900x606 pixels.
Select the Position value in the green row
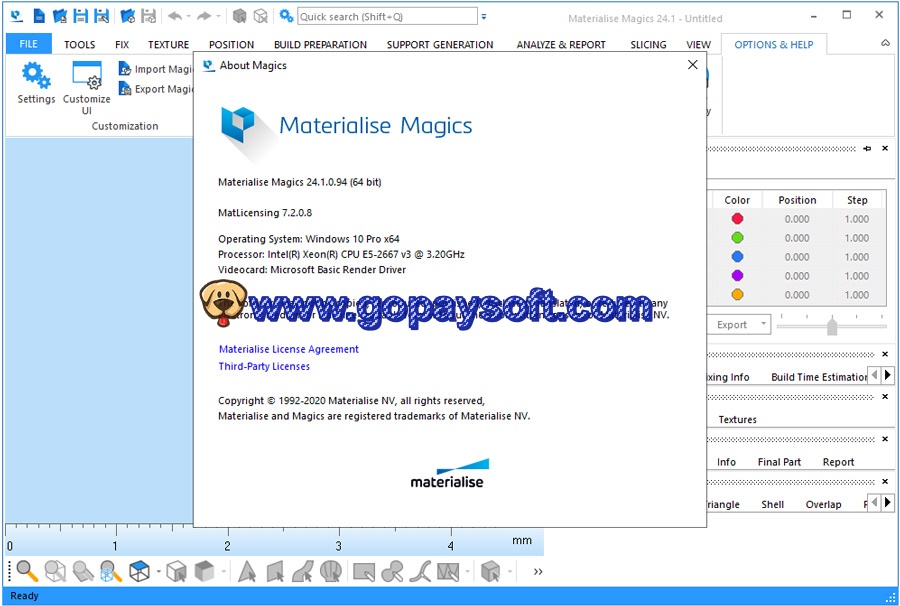point(797,238)
